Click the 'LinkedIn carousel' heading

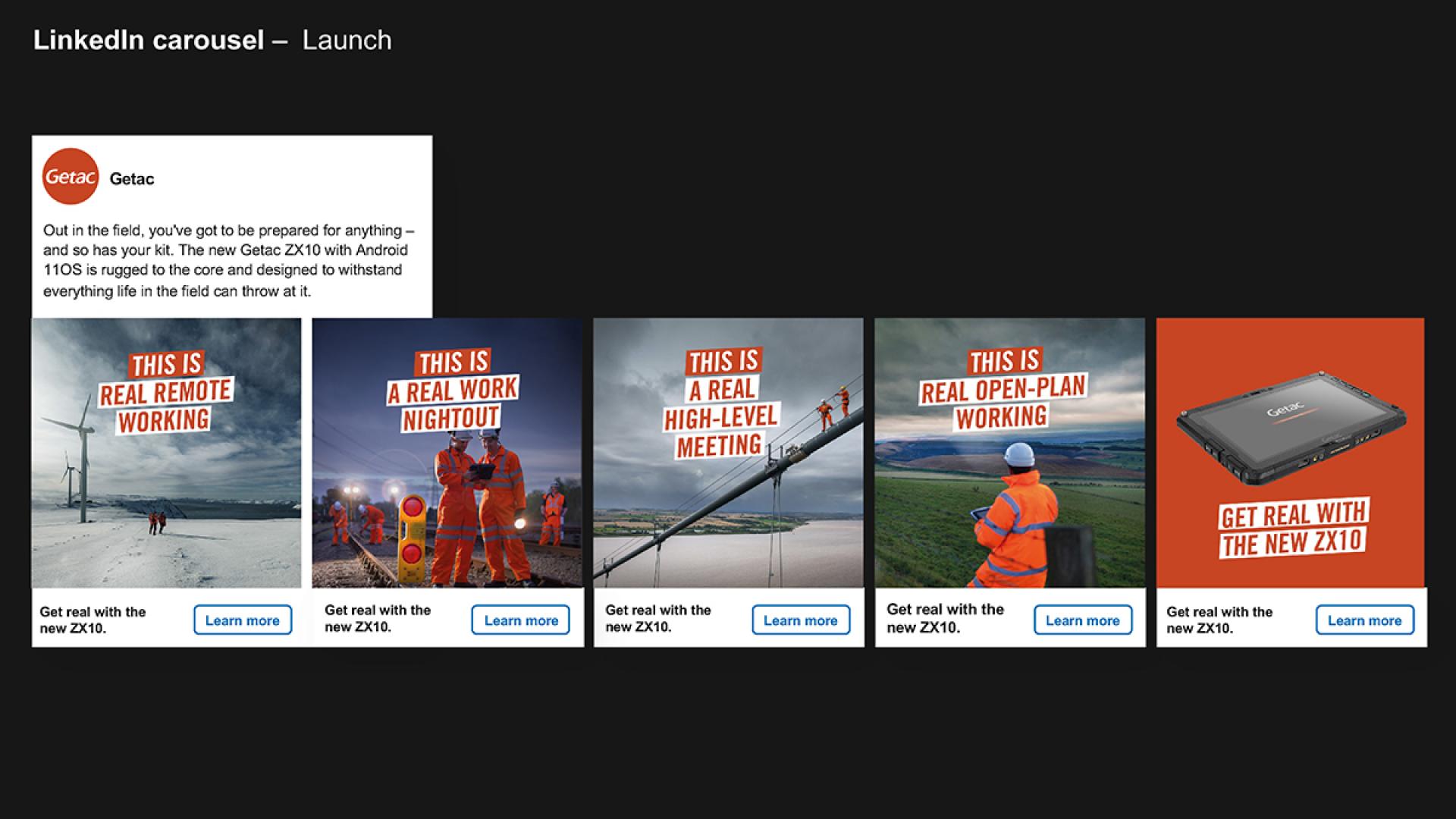pyautogui.click(x=149, y=40)
